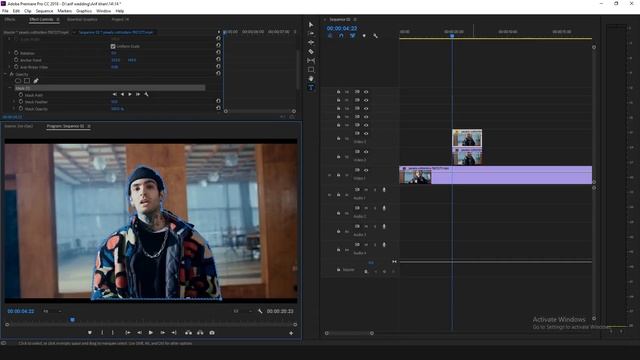Screen dimensions: 640x360
Task: Open the File menu
Action: [5, 11]
